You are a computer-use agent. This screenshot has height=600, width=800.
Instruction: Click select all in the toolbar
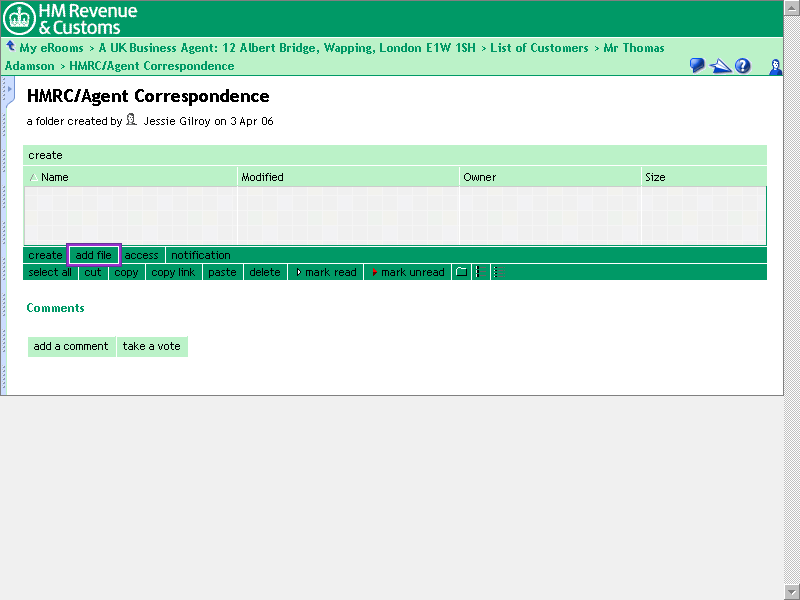[50, 272]
